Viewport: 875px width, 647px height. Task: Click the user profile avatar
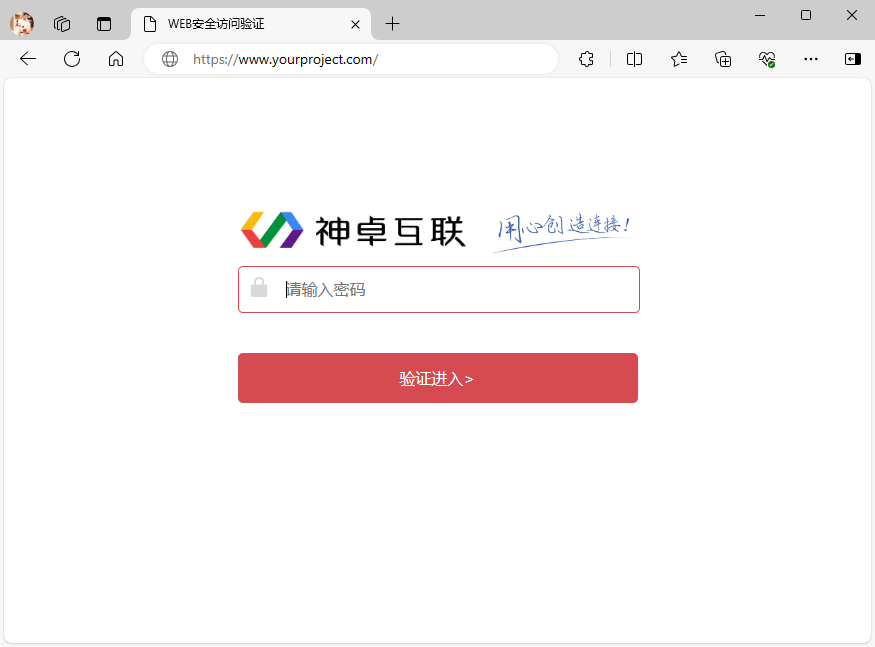pyautogui.click(x=22, y=24)
